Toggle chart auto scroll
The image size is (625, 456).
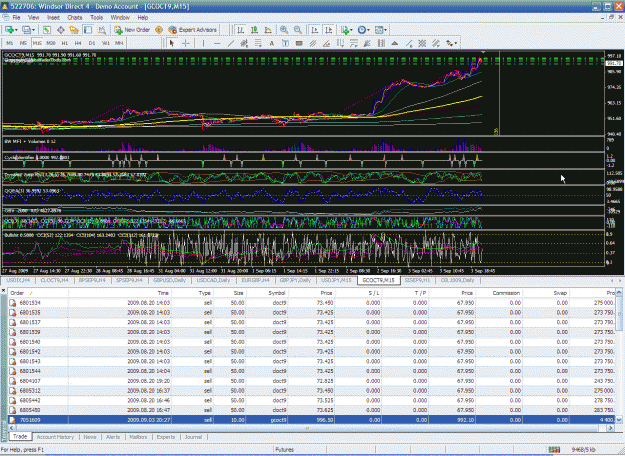pyautogui.click(x=315, y=30)
